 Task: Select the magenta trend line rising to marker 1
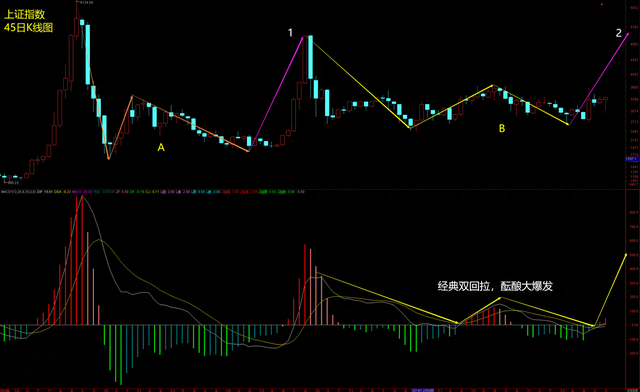click(276, 95)
